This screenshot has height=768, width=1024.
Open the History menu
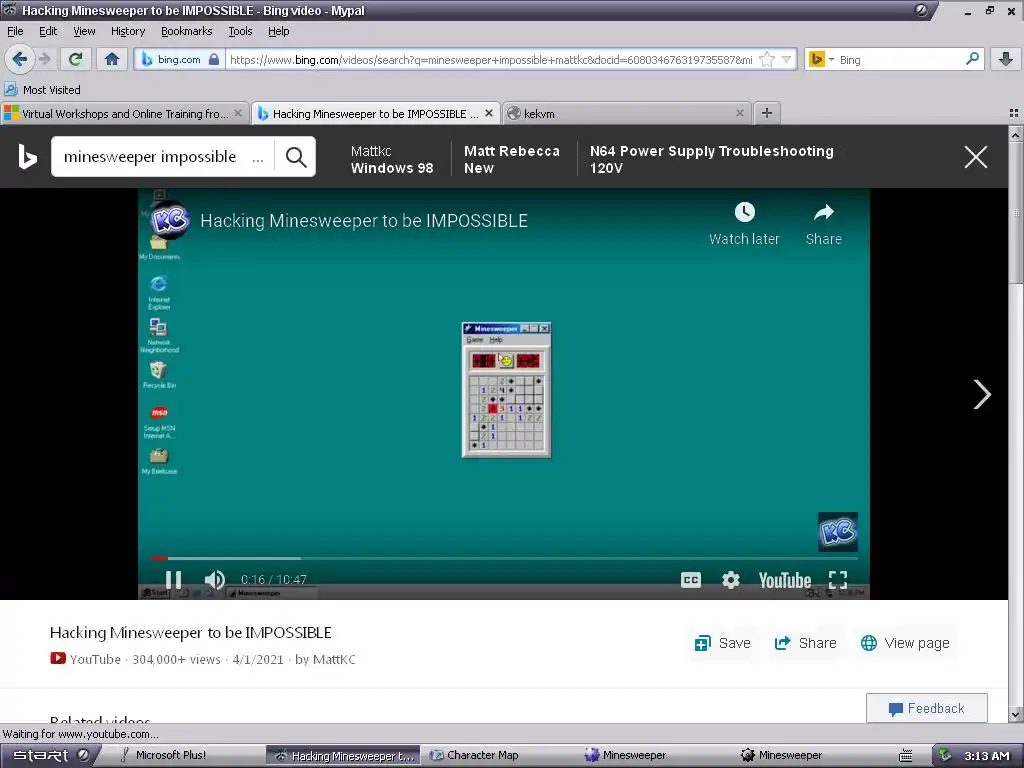click(127, 31)
